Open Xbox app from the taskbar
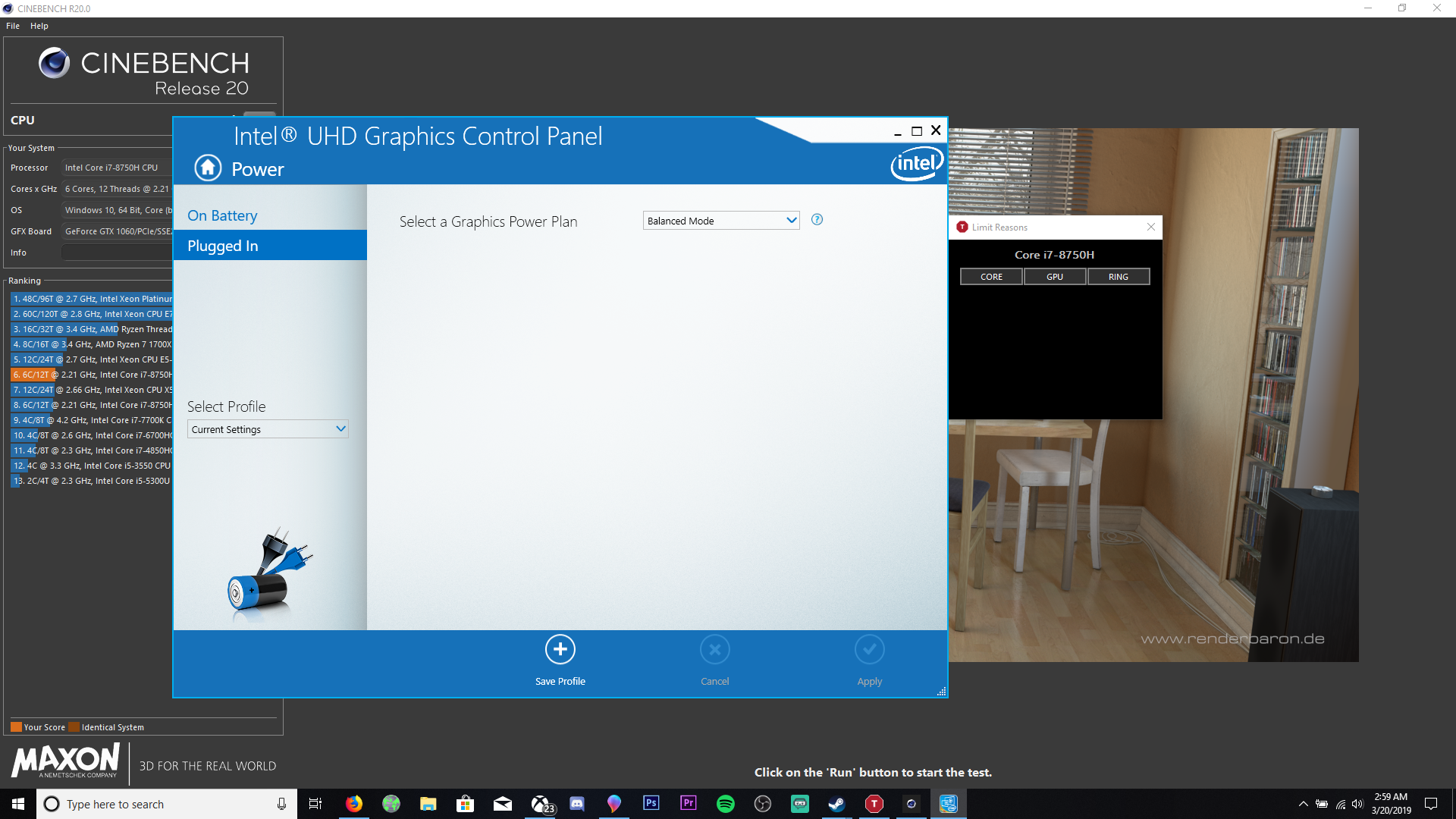1456x819 pixels. 541,804
